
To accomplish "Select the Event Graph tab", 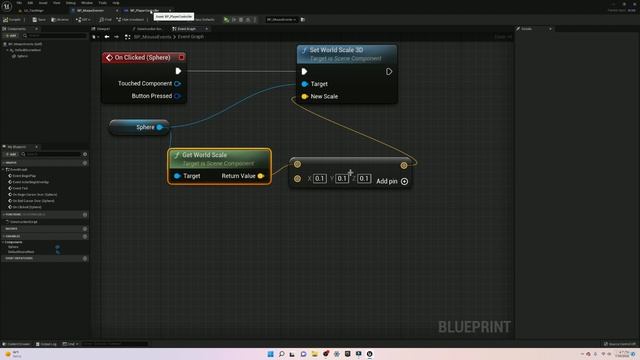I will (x=187, y=29).
